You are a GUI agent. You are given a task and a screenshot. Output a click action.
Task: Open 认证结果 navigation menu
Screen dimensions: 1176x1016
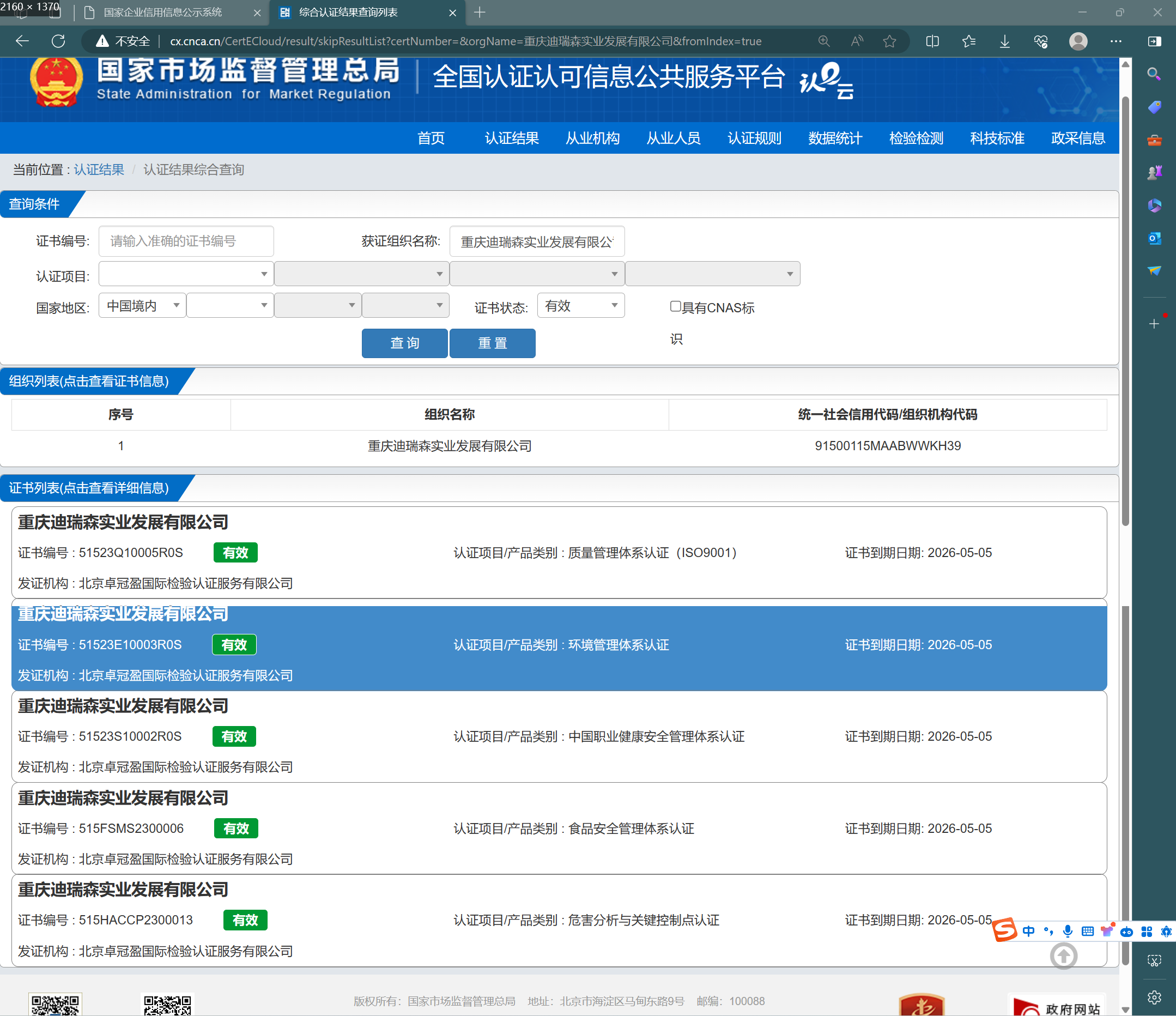[x=511, y=138]
